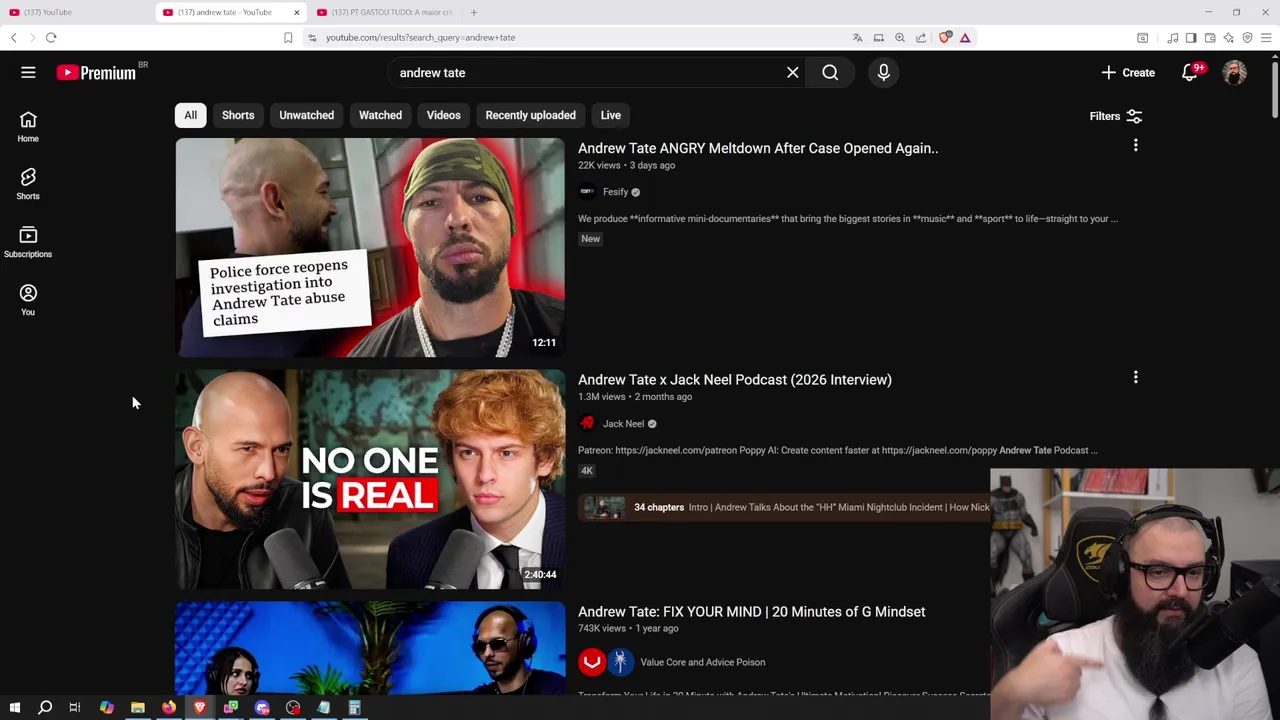
Task: Close the andrew tate YouTube tab
Action: (296, 12)
